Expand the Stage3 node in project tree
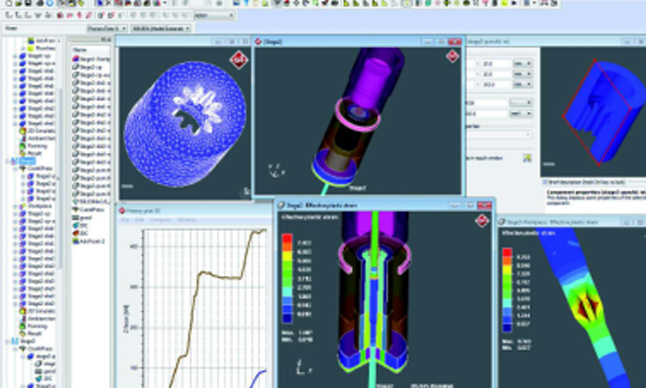Viewport: 646px width, 388px height. coord(8,341)
